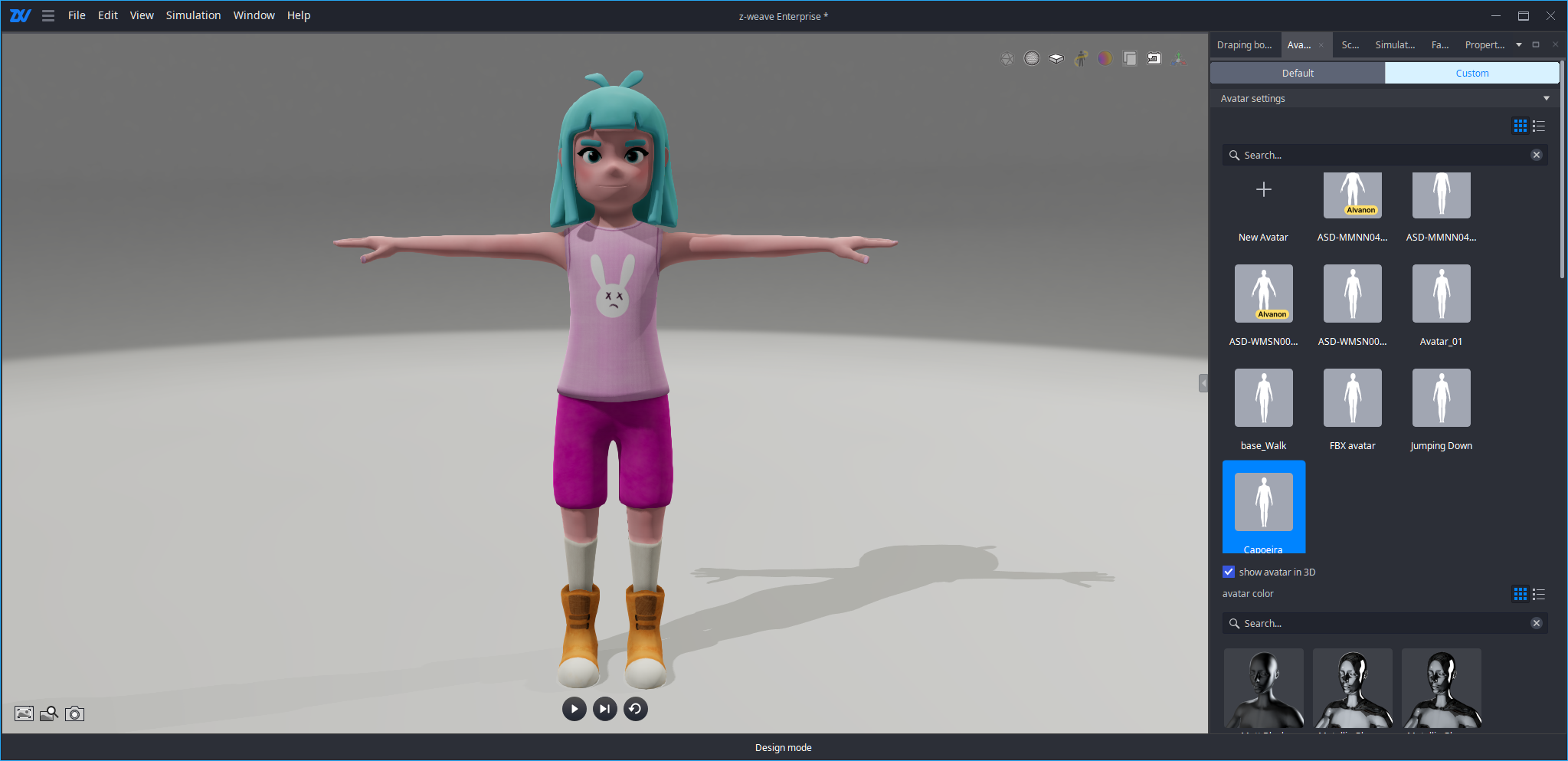
Task: Uncheck the show avatar in 3D checkbox
Action: (1229, 572)
